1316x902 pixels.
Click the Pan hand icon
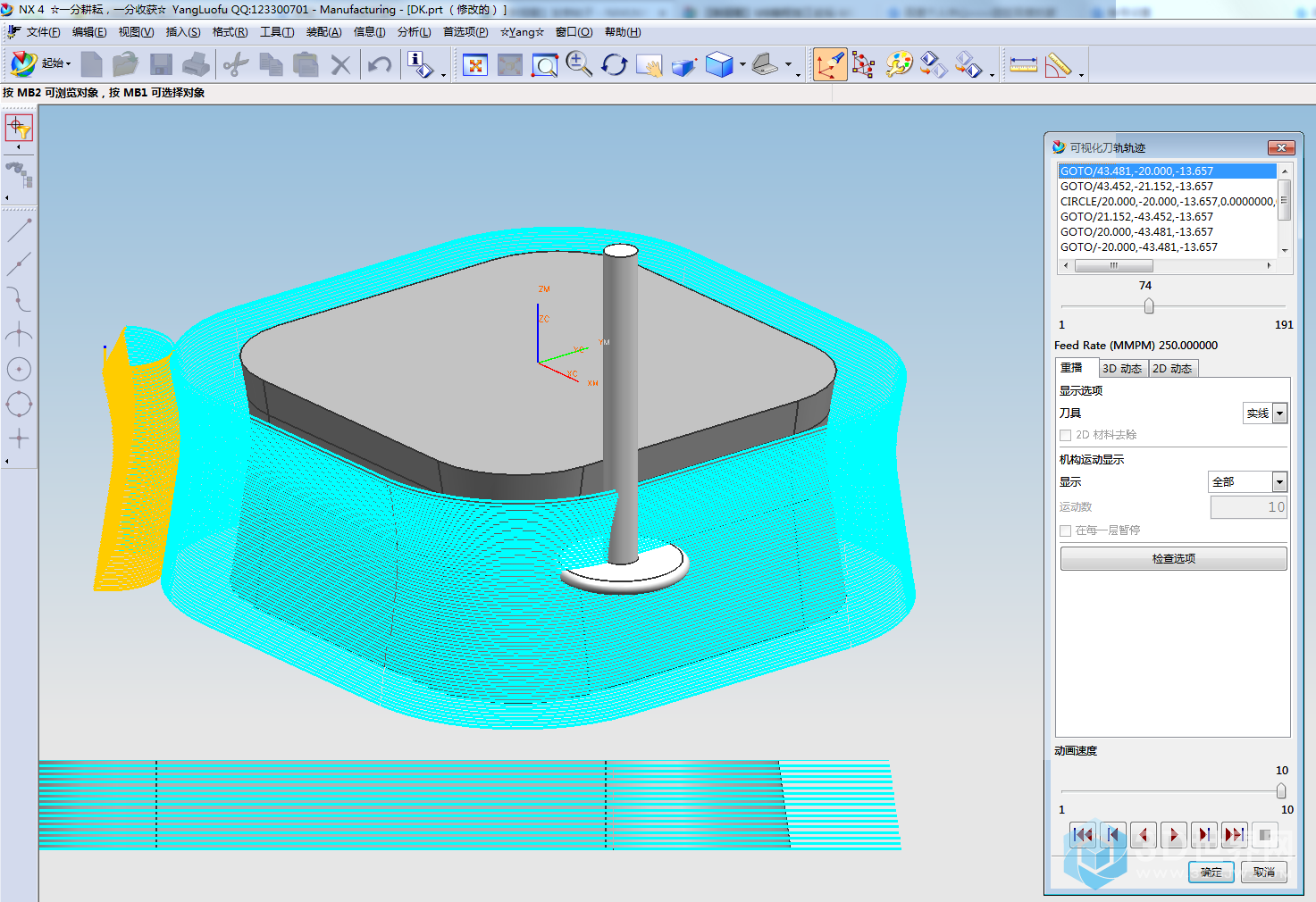(650, 65)
